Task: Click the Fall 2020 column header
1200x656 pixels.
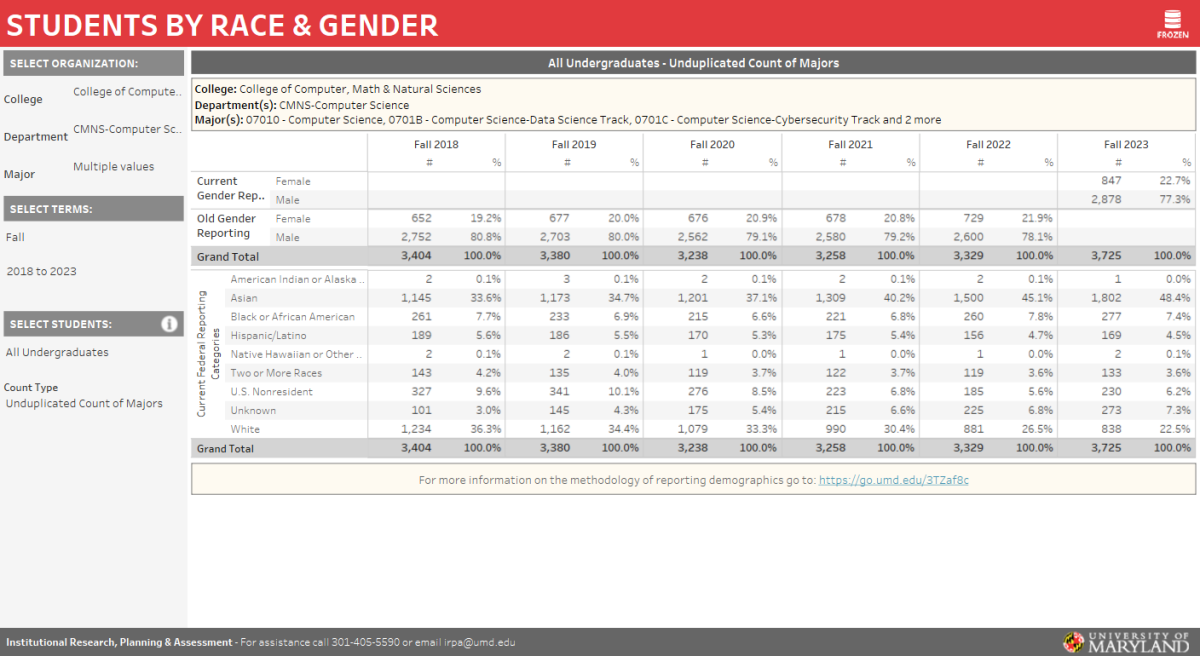Action: click(x=712, y=145)
